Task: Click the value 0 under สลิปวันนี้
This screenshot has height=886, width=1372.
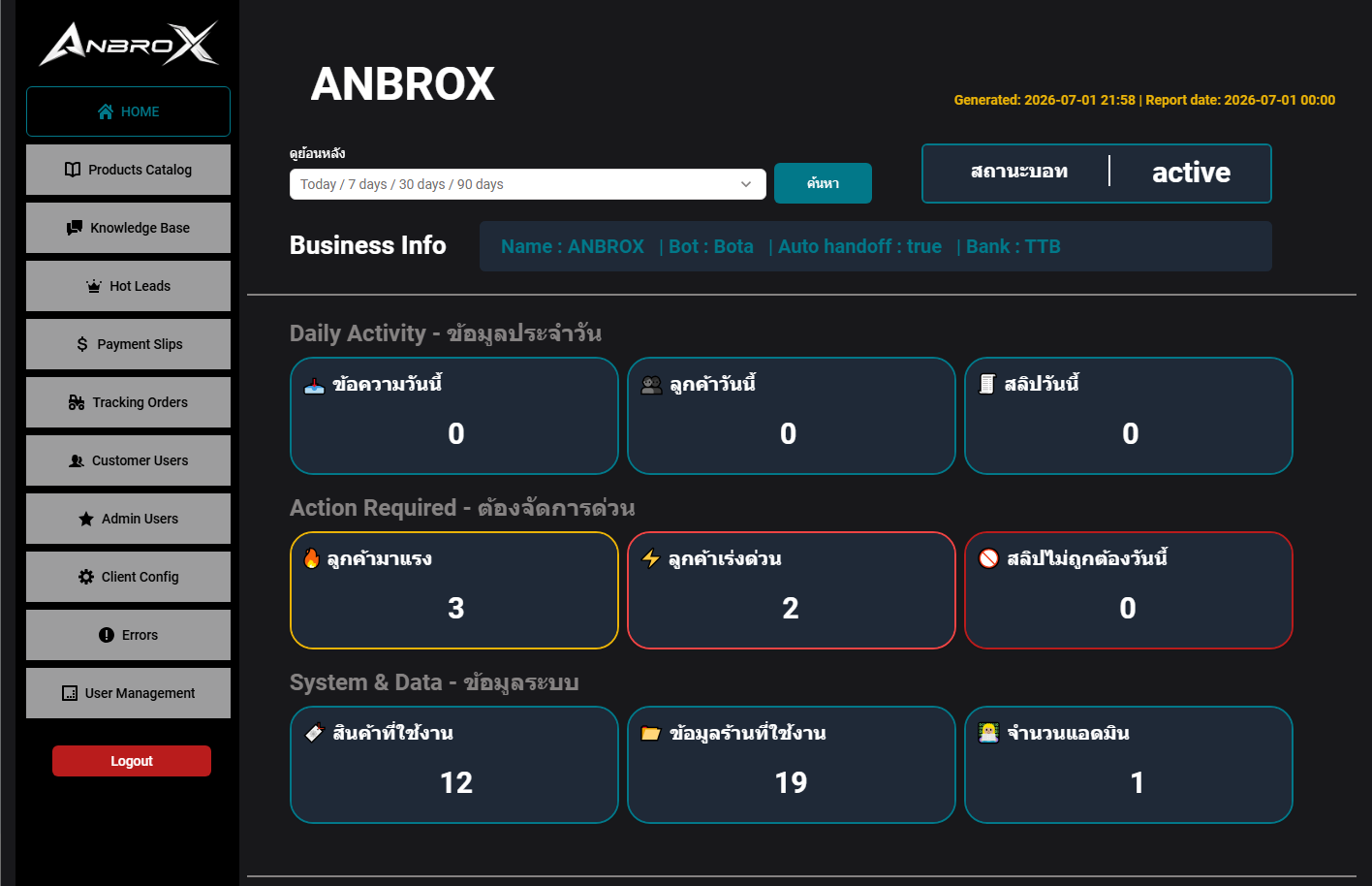Action: tap(1131, 433)
